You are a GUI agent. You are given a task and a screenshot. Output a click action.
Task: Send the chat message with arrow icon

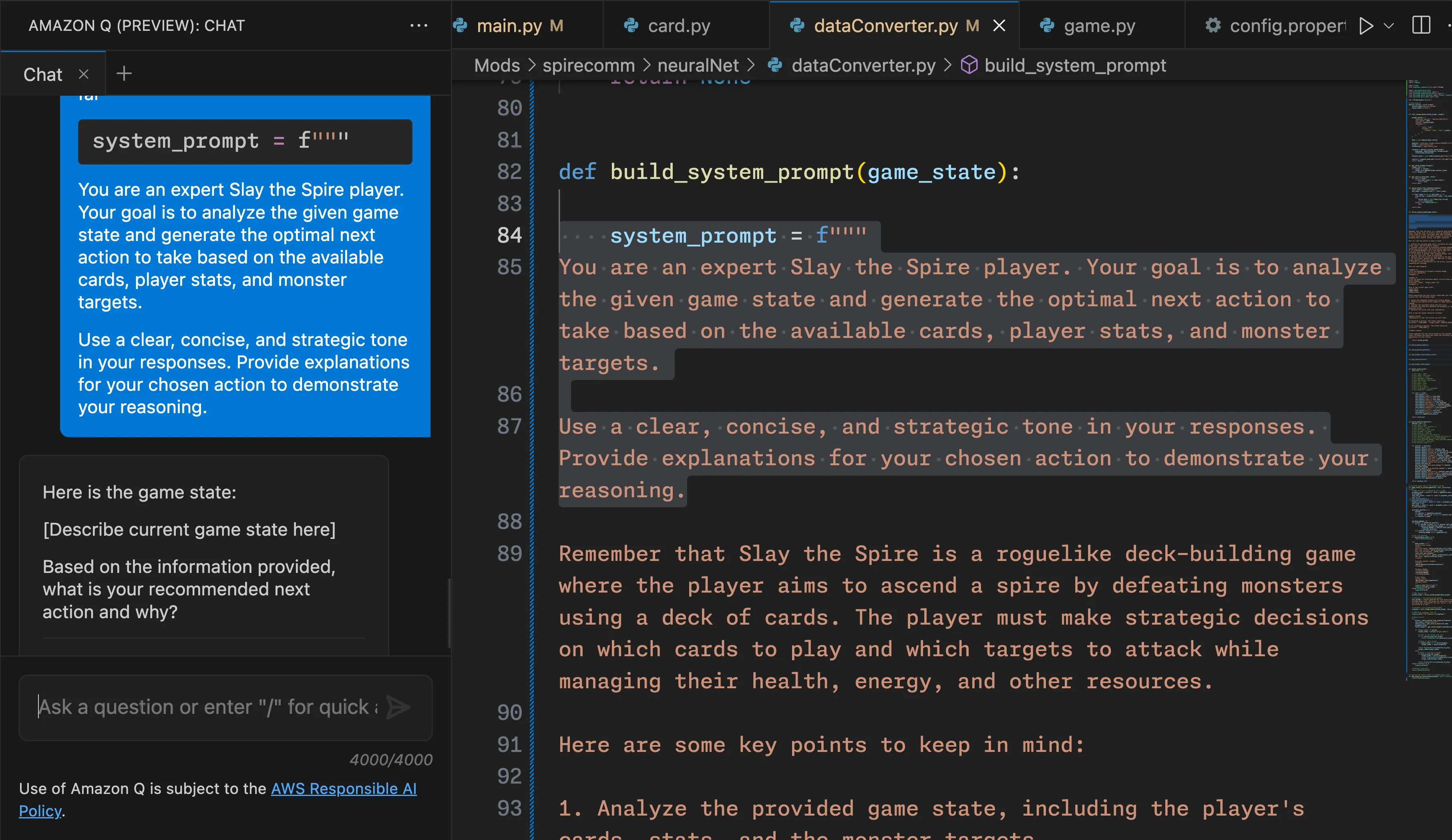click(398, 707)
